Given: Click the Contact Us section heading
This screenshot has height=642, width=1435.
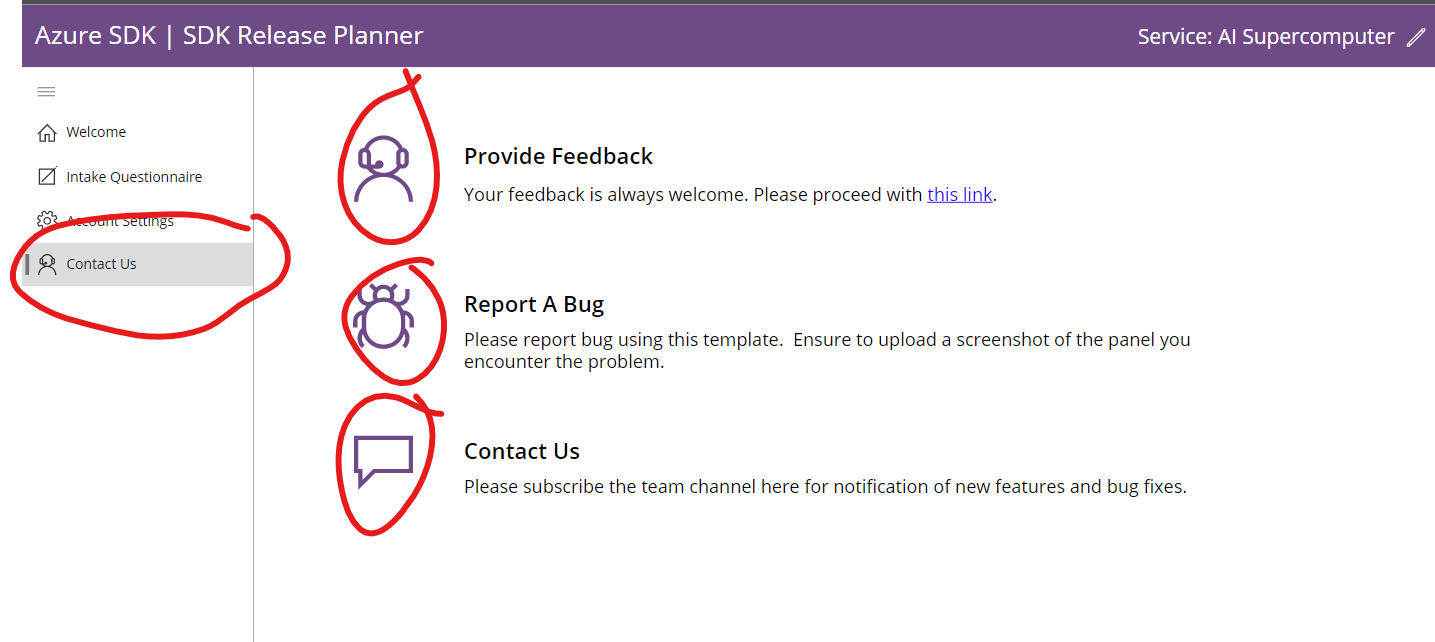Looking at the screenshot, I should (522, 451).
